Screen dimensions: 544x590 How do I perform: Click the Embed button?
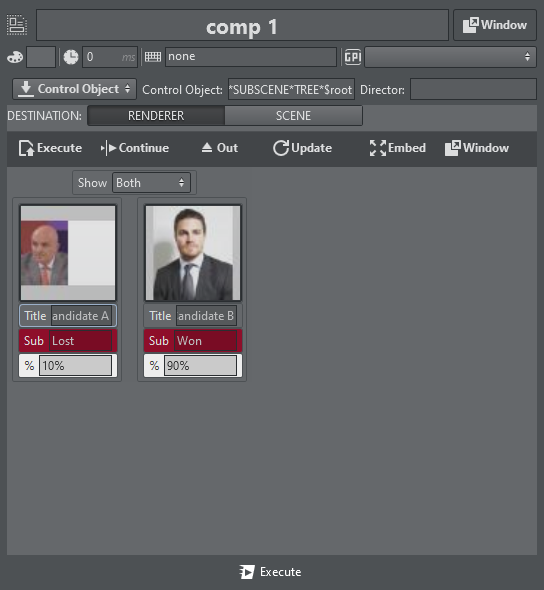(398, 148)
